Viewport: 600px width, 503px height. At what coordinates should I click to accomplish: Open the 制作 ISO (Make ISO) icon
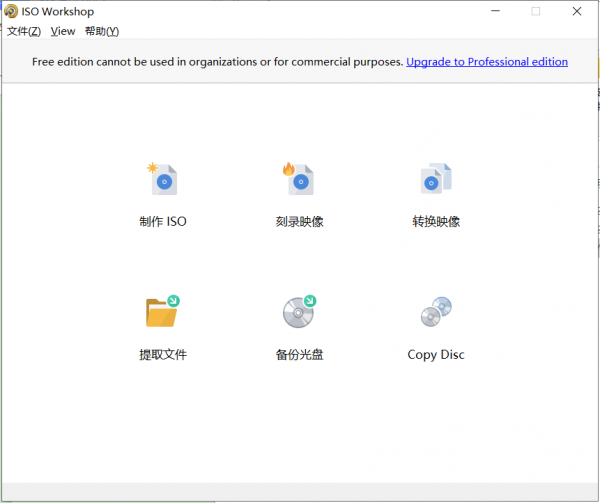point(163,179)
